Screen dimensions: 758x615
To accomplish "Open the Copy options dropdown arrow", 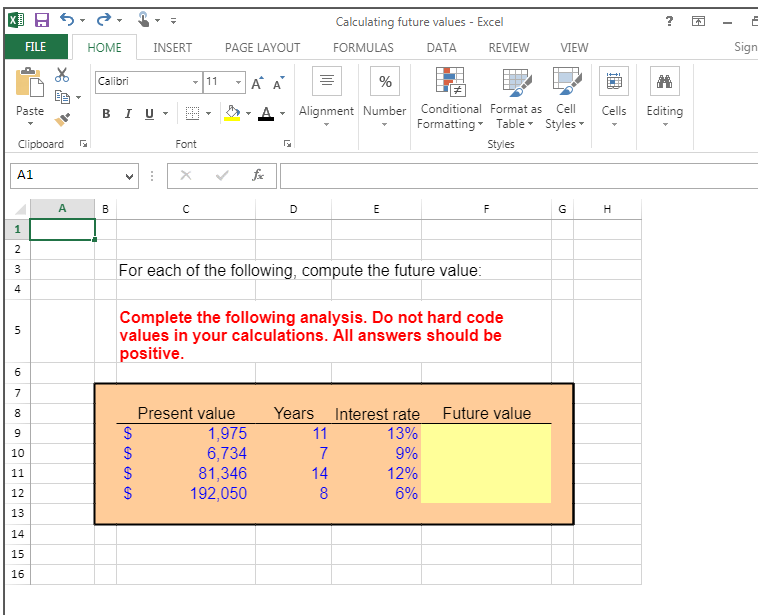I will pos(78,98).
